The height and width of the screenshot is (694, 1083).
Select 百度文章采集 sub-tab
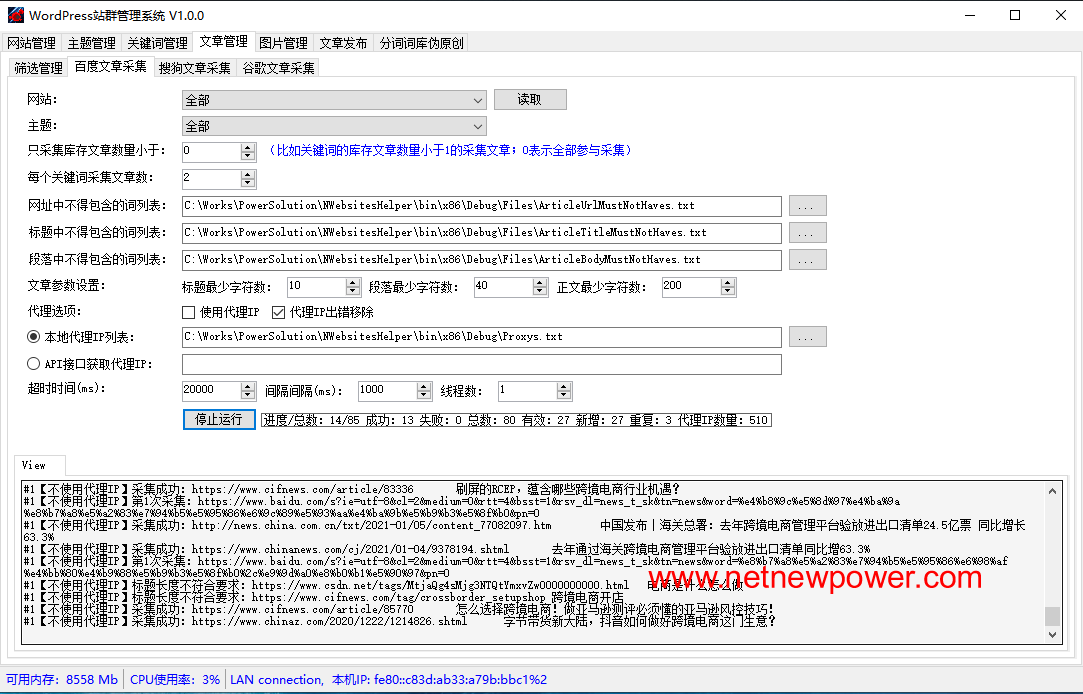pyautogui.click(x=111, y=66)
